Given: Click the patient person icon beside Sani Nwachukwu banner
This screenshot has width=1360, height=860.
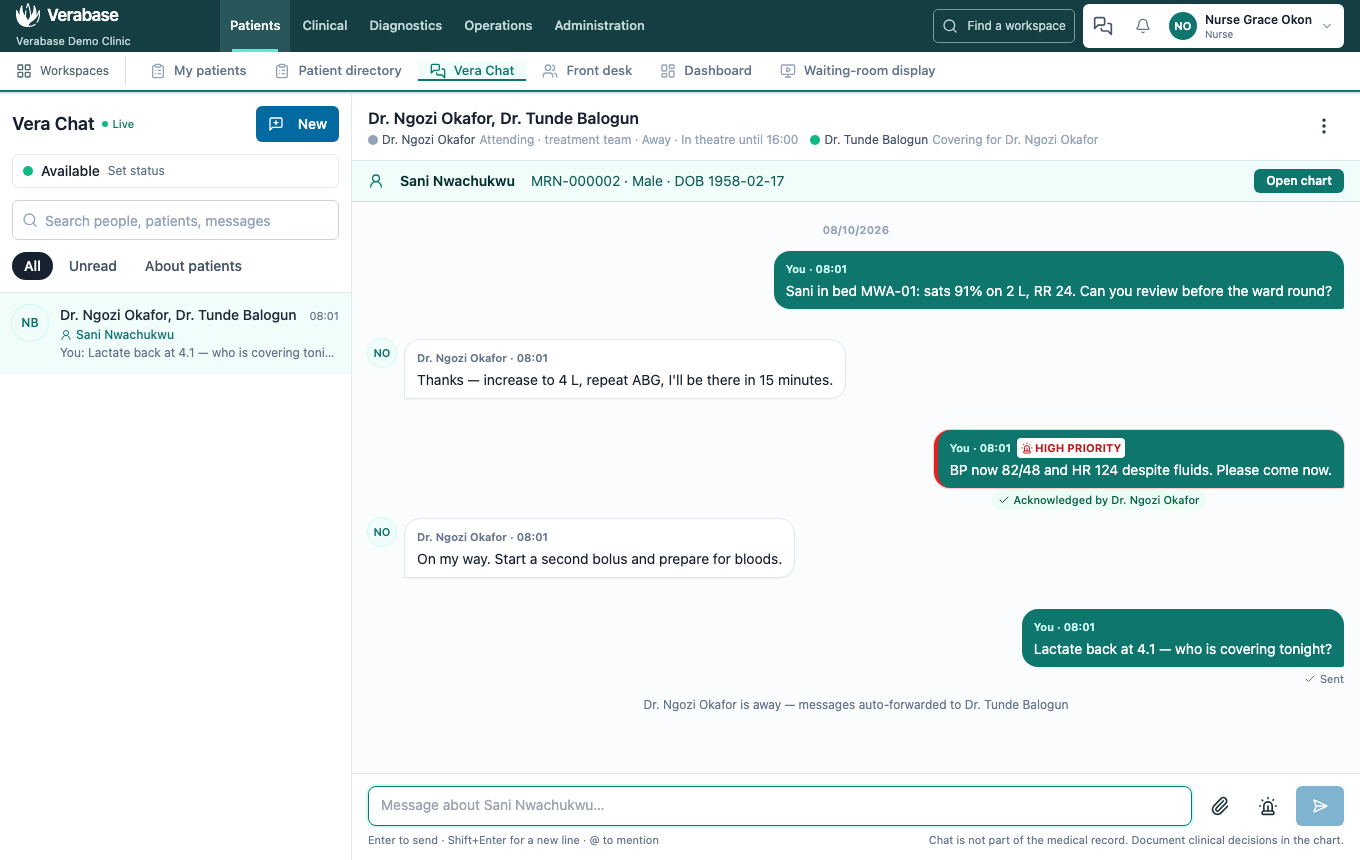Looking at the screenshot, I should click(376, 181).
